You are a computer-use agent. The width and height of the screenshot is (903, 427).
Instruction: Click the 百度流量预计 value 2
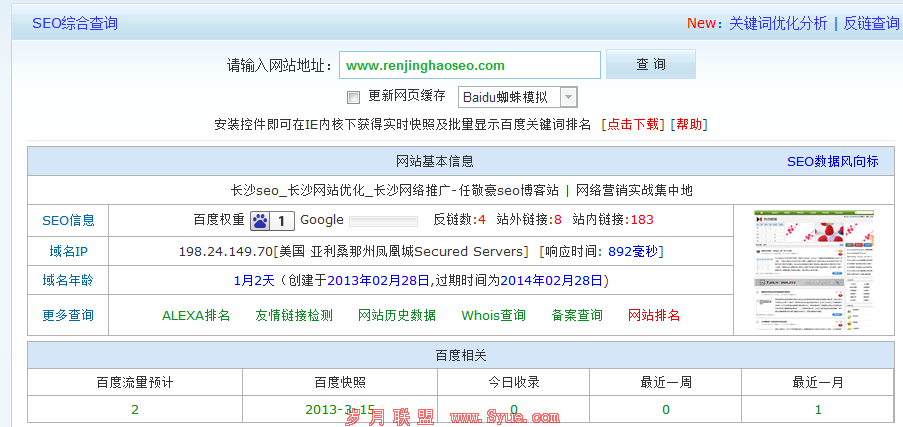135,410
